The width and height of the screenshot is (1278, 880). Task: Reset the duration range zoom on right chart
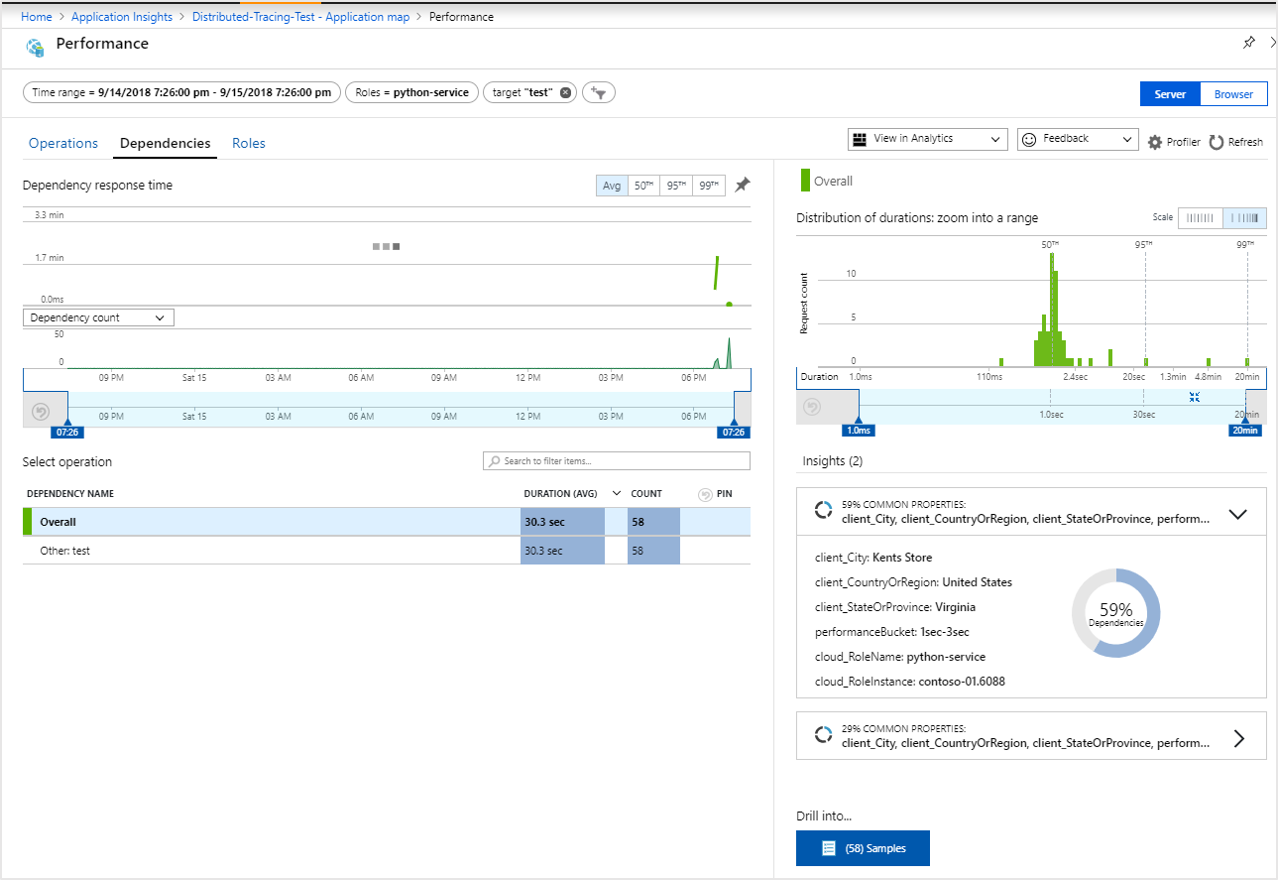coord(813,407)
